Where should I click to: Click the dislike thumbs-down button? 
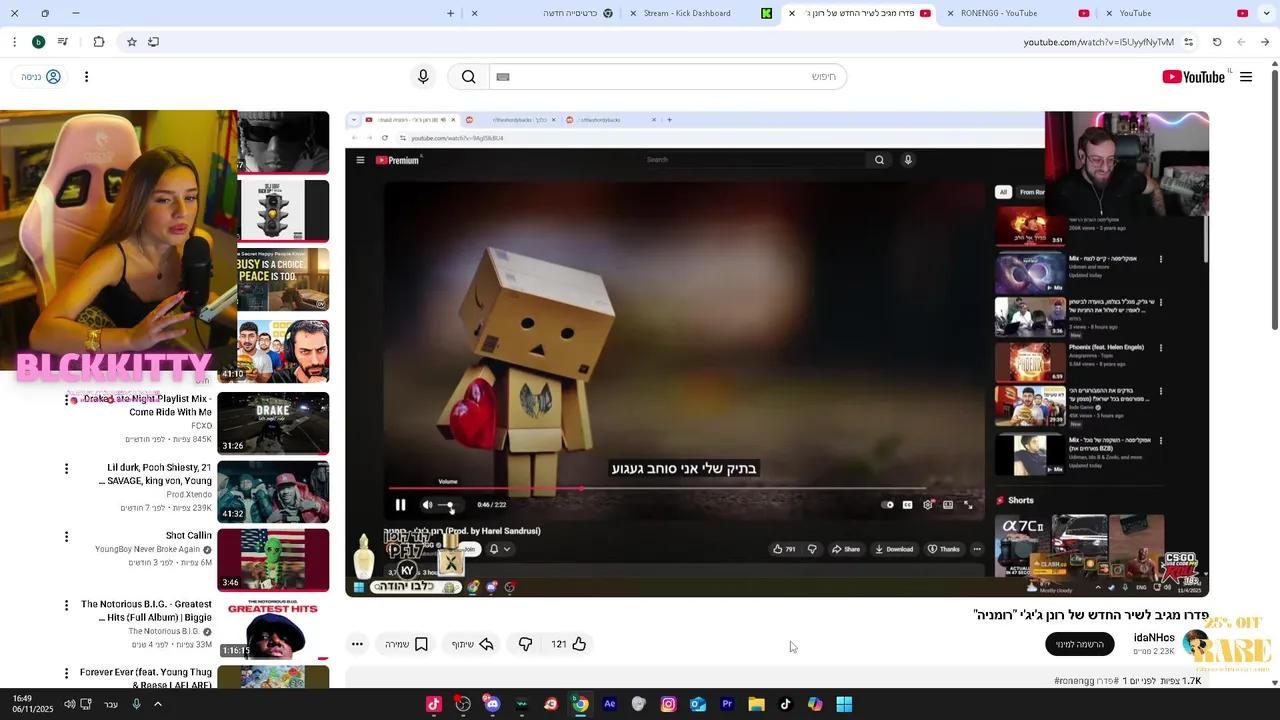pos(525,644)
